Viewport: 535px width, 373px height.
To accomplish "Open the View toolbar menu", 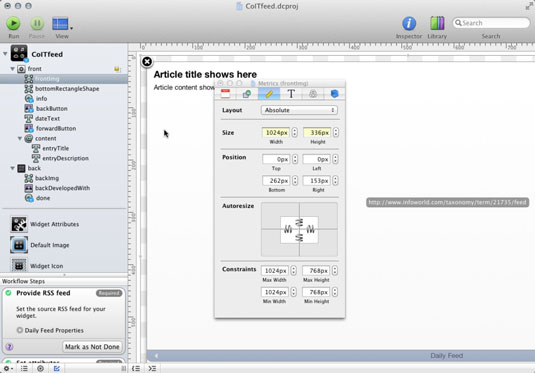I will pyautogui.click(x=62, y=24).
